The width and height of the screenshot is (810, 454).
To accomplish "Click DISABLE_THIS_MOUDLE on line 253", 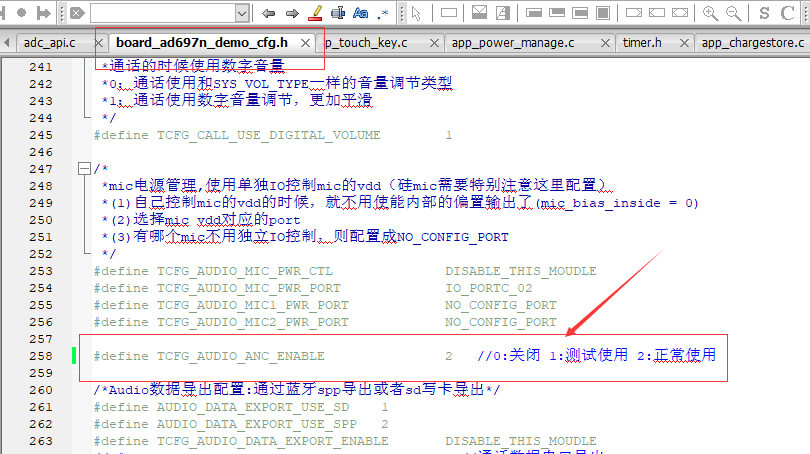I will (521, 271).
